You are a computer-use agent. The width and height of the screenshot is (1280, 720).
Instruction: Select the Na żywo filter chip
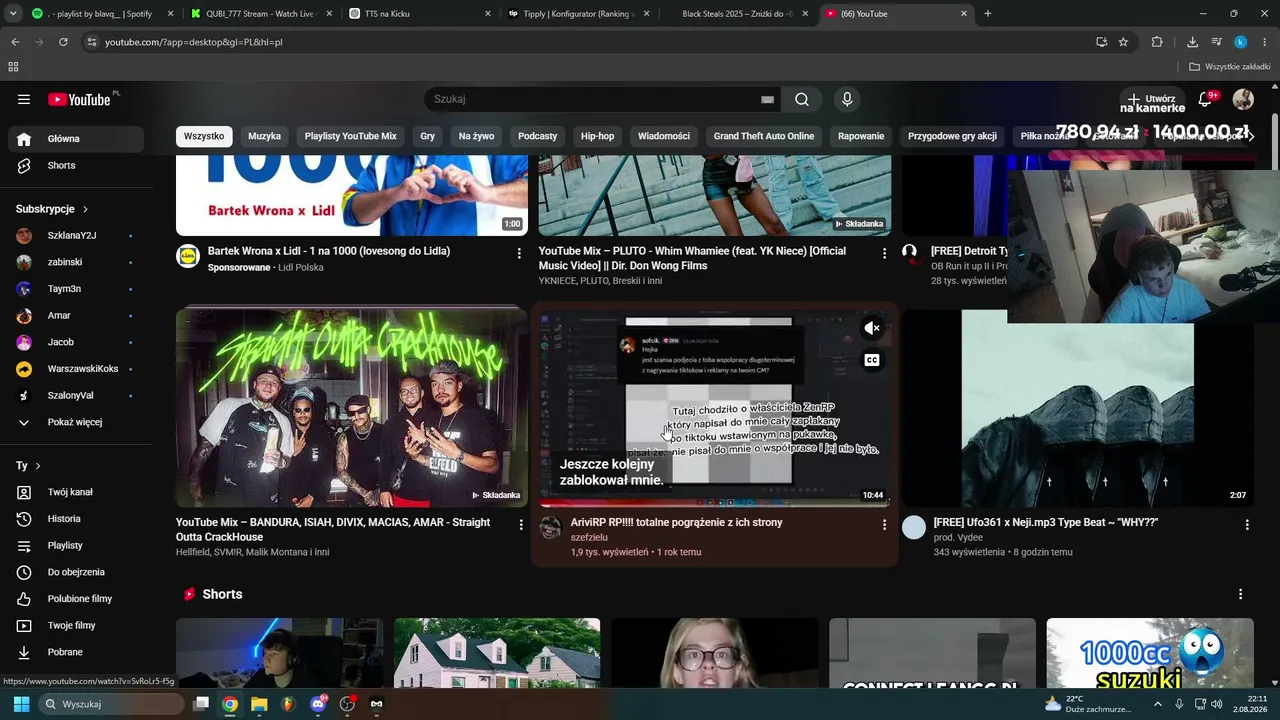point(477,136)
